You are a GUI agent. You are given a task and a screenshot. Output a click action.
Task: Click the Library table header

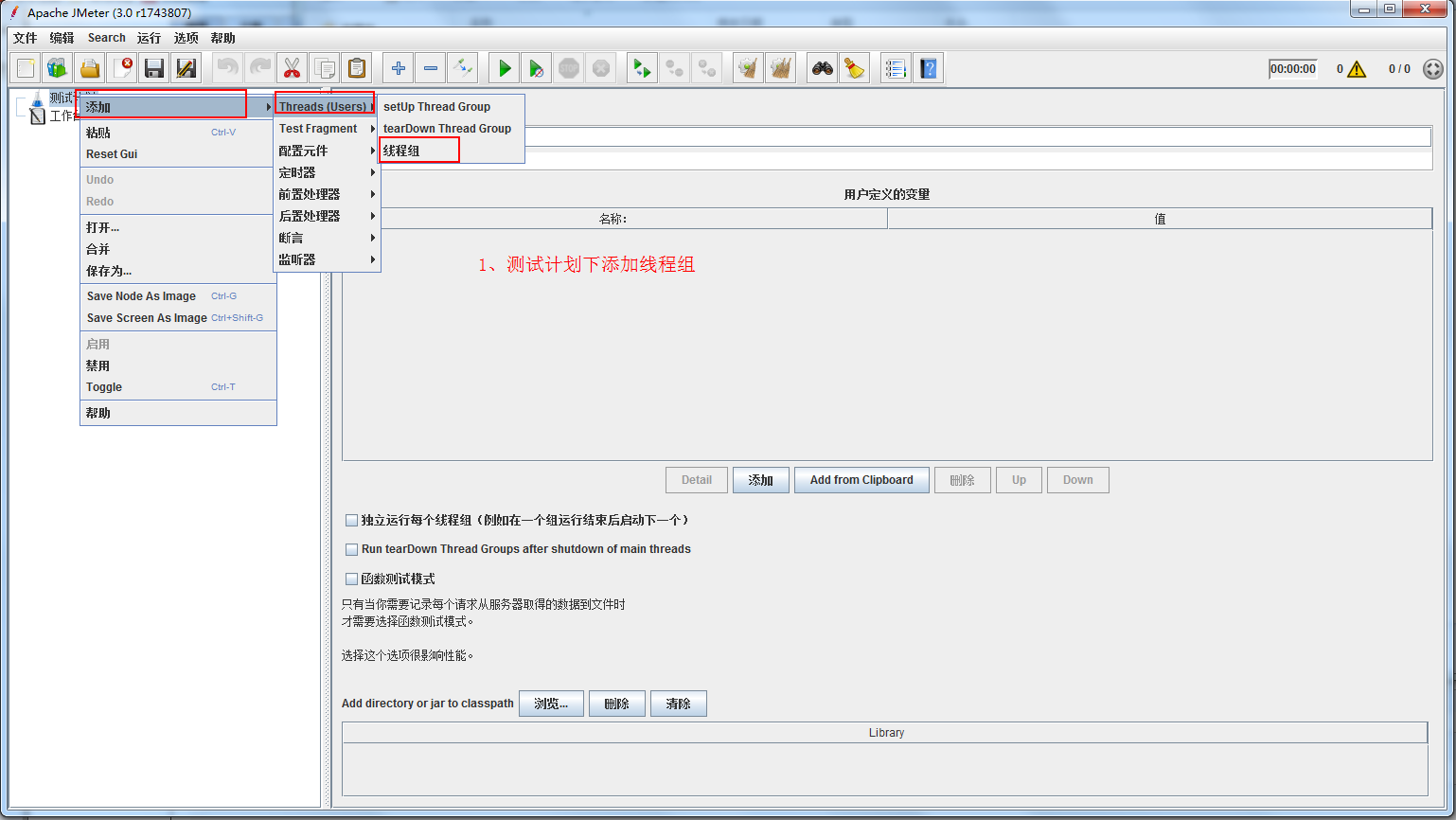point(885,733)
